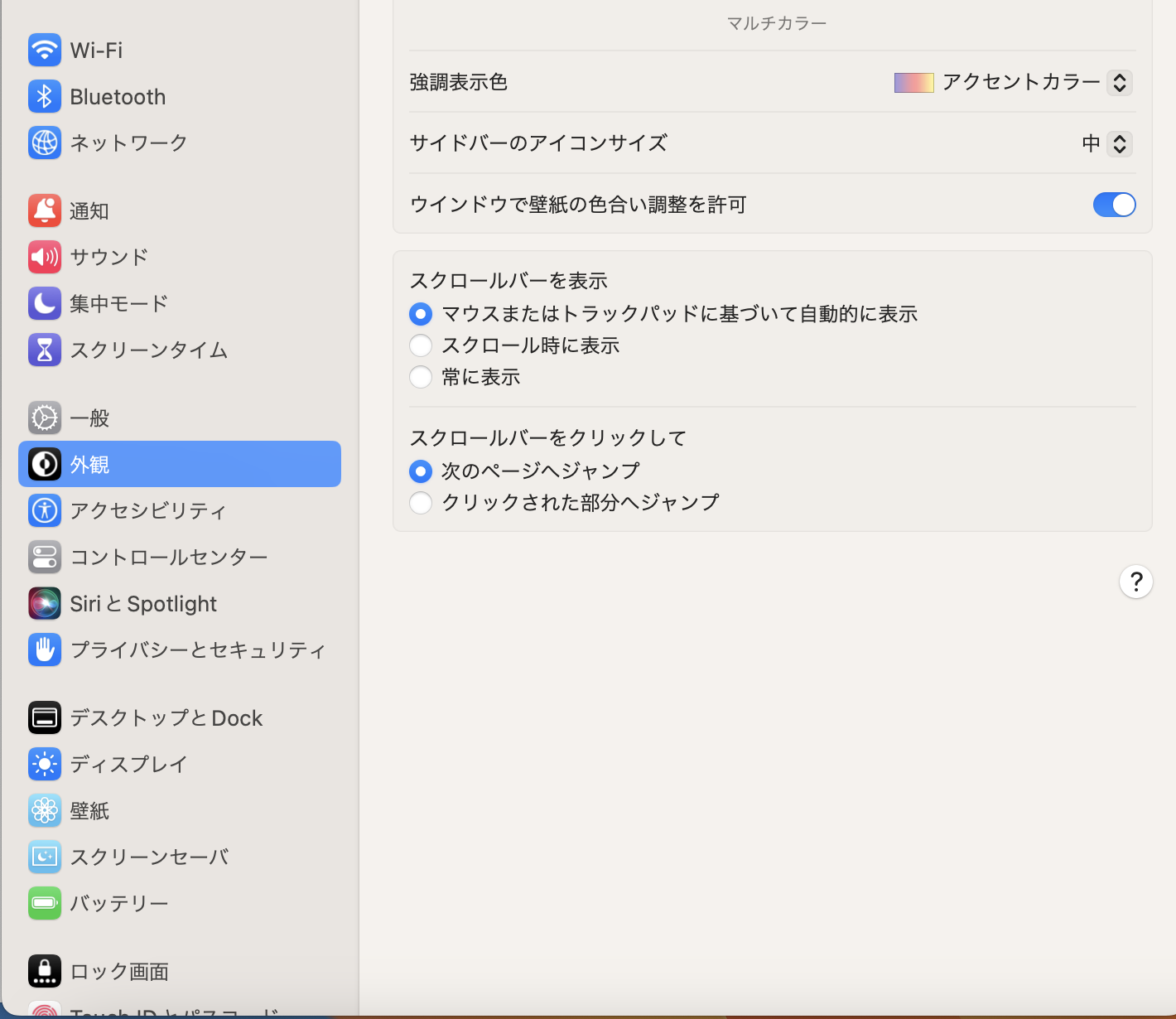Select スクロール時に表示 radio button

tap(421, 345)
